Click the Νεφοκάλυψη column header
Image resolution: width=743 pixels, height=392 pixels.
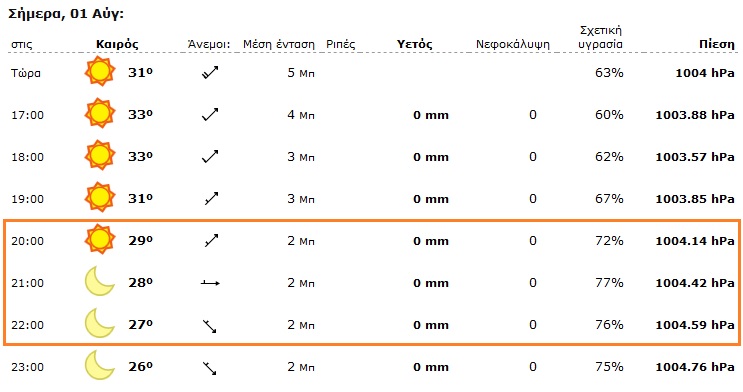(x=513, y=45)
